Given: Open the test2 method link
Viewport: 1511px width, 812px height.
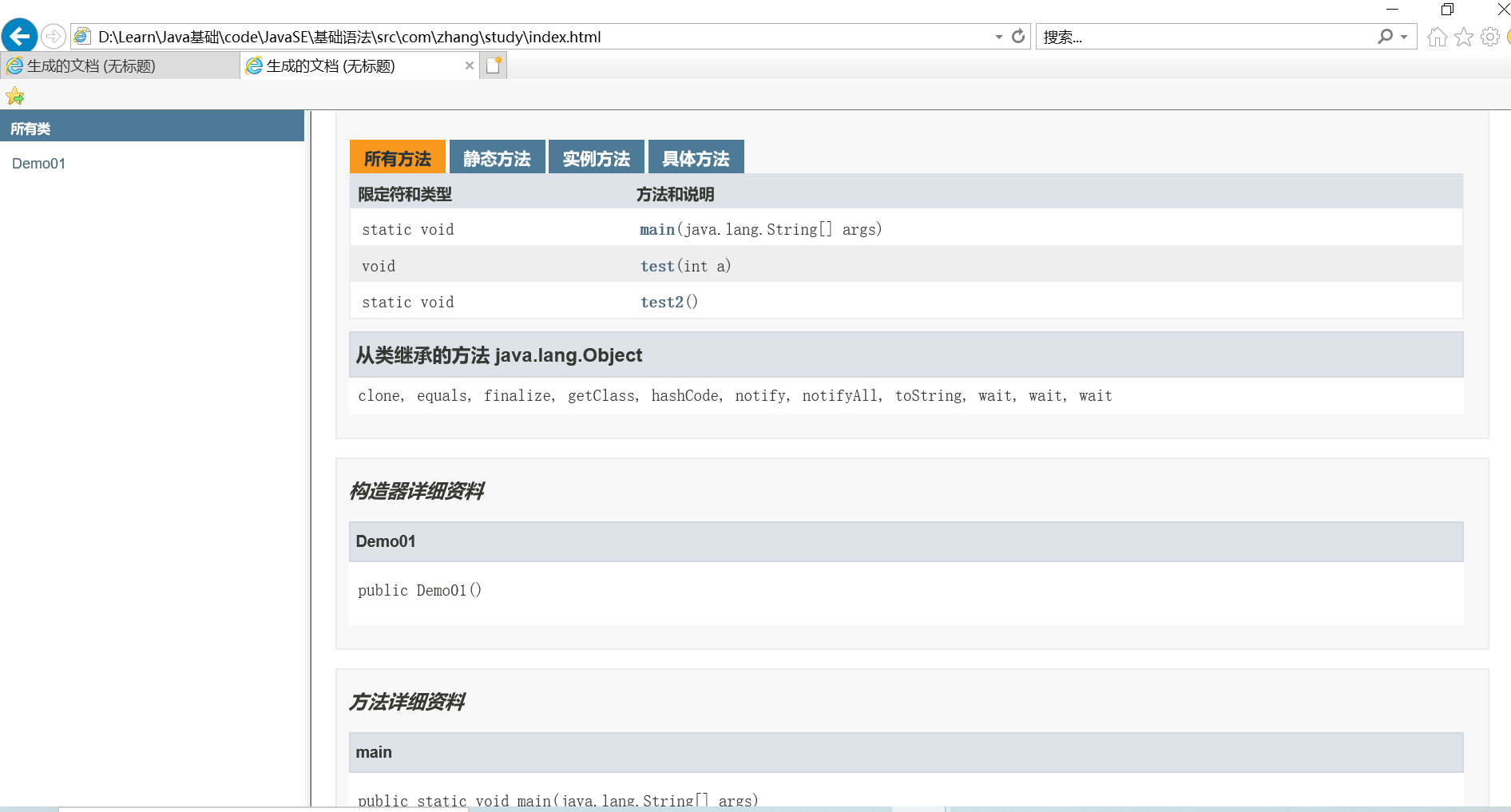Looking at the screenshot, I should click(662, 303).
